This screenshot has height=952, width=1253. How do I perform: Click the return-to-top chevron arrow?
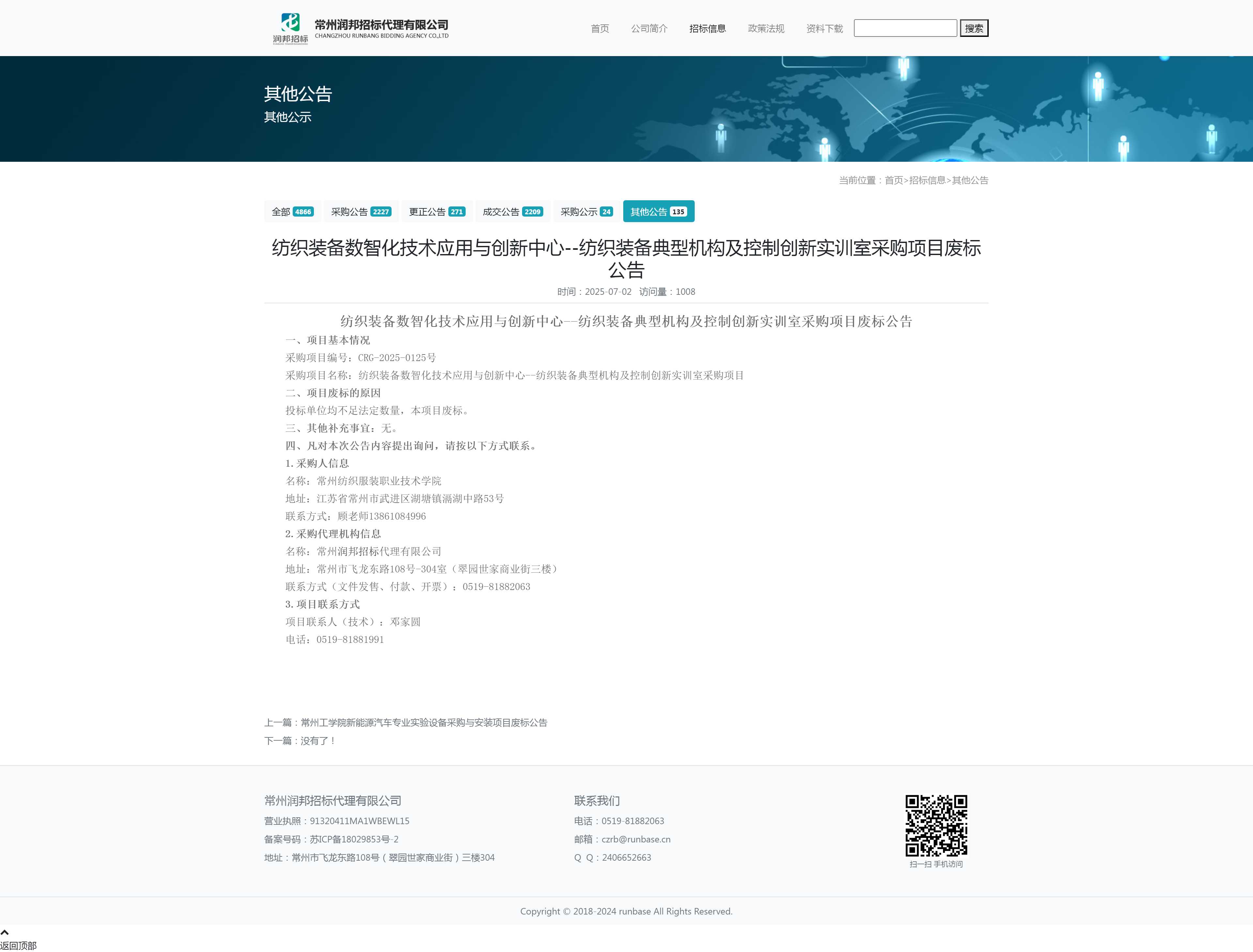click(5, 932)
